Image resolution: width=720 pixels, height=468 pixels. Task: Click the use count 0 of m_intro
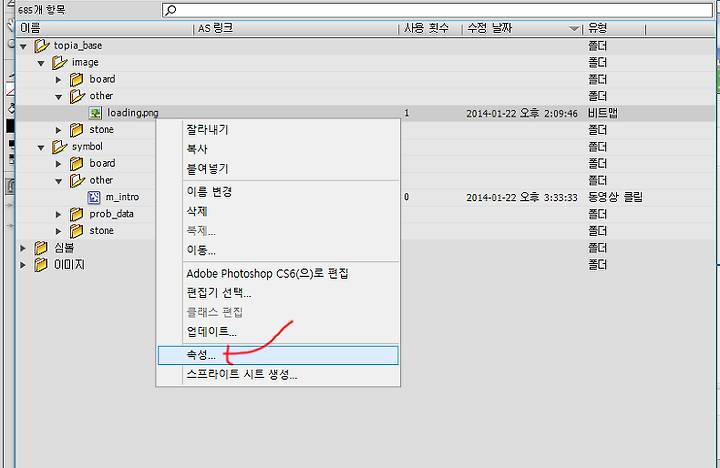point(407,197)
